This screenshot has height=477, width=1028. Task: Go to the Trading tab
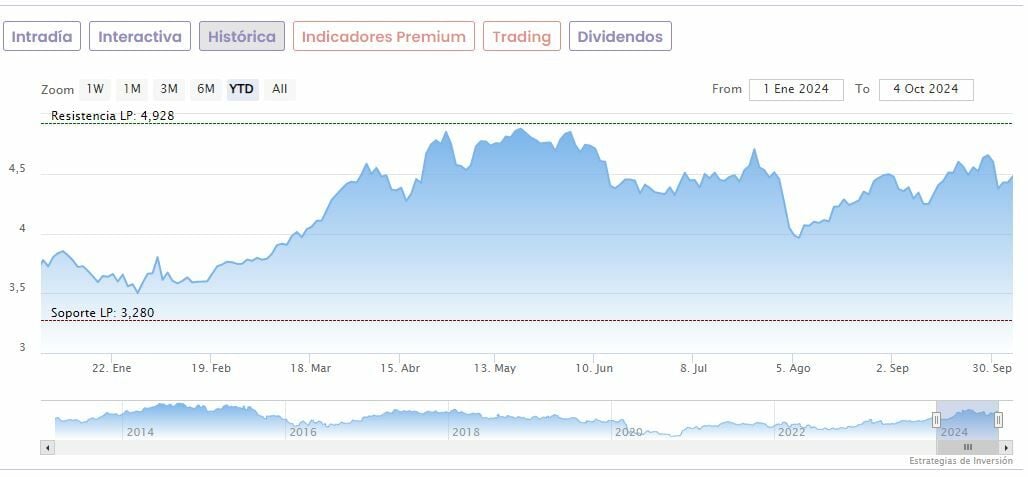click(521, 37)
